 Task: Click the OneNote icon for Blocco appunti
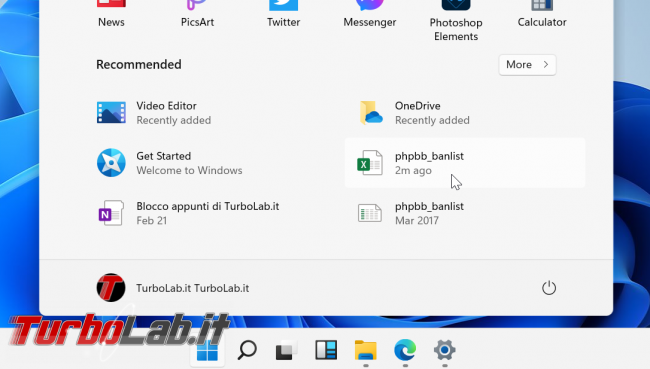111,213
